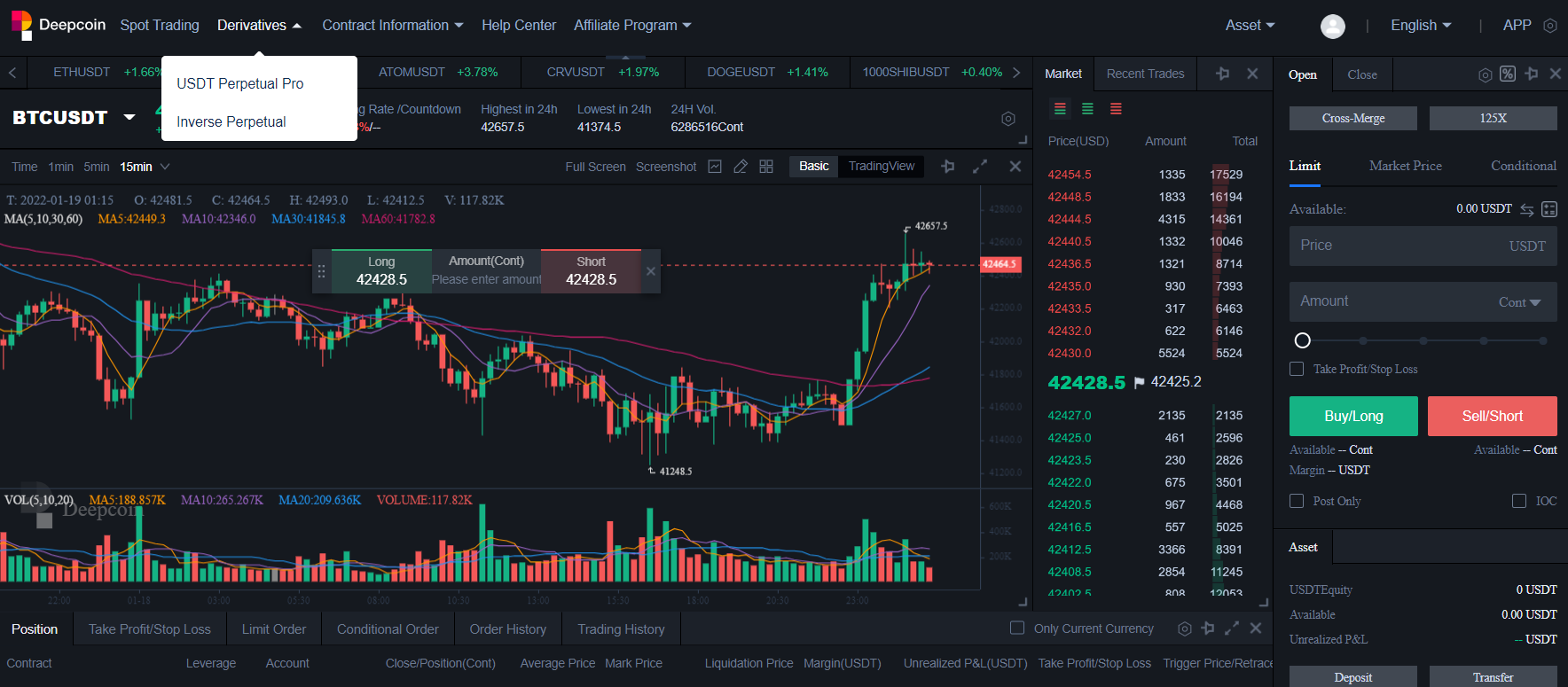
Task: Open Position panel settings hexagon icon
Action: coord(1185,628)
